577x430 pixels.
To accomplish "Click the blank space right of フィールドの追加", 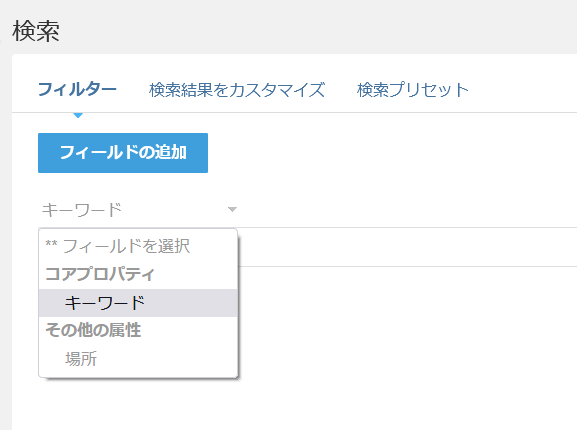I will [392, 153].
